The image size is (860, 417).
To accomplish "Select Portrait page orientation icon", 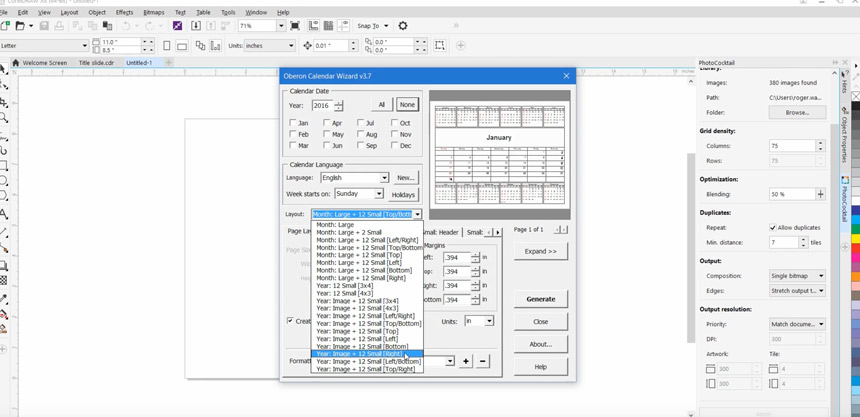I will 167,46.
